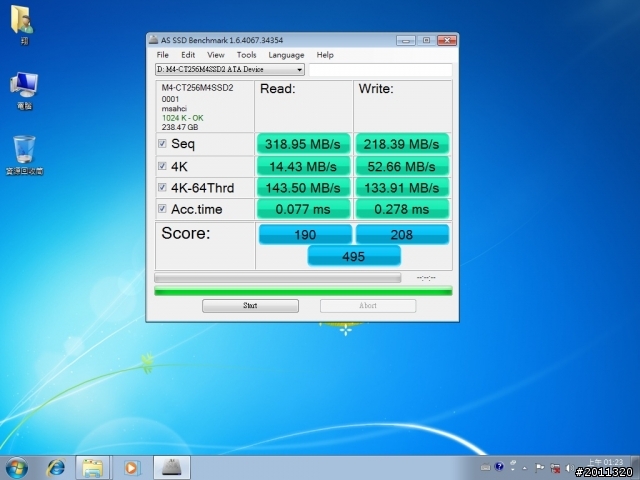Image resolution: width=640 pixels, height=480 pixels.
Task: Click the write score 208
Action: [x=402, y=235]
